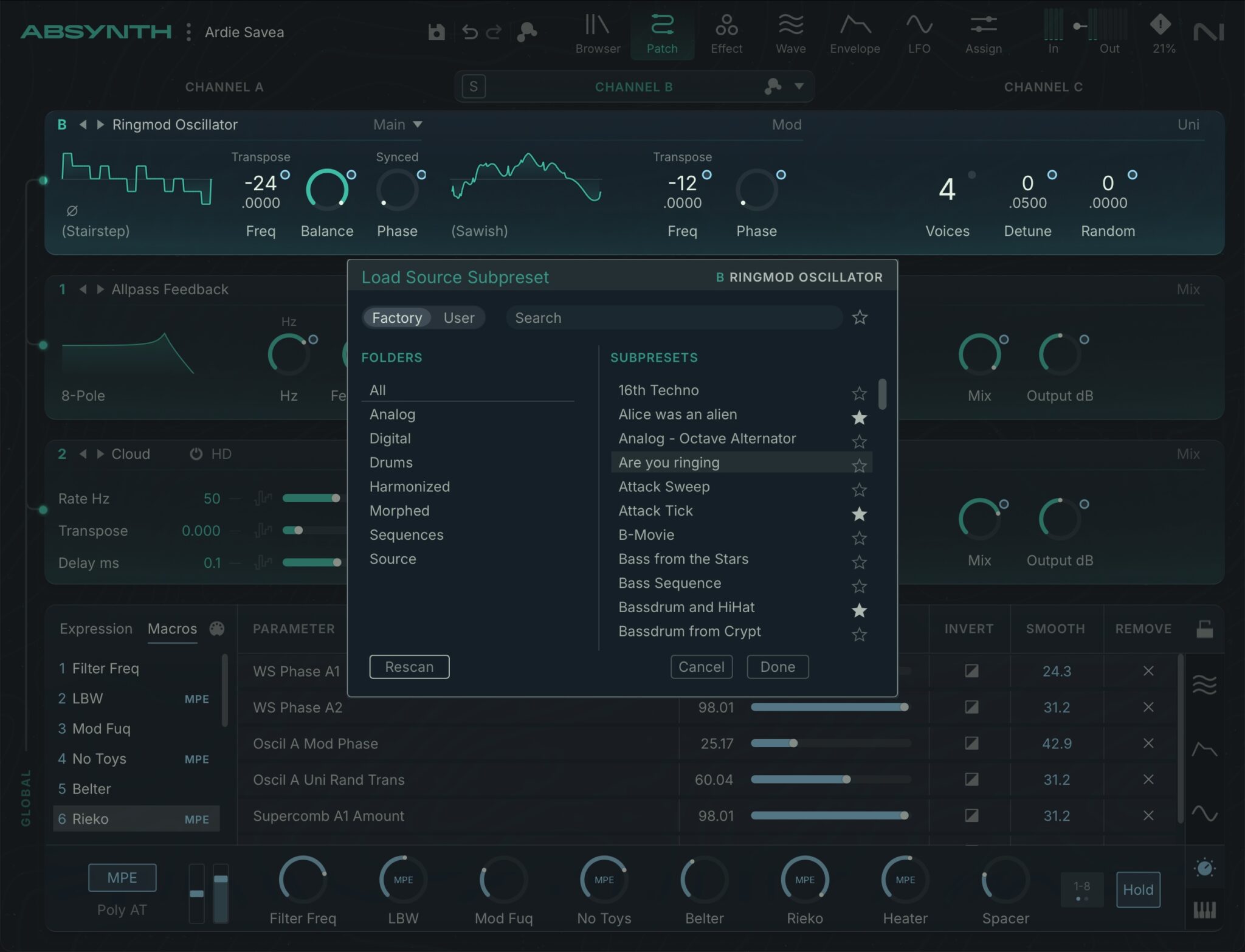Select the previous oscillator type for B

click(83, 125)
